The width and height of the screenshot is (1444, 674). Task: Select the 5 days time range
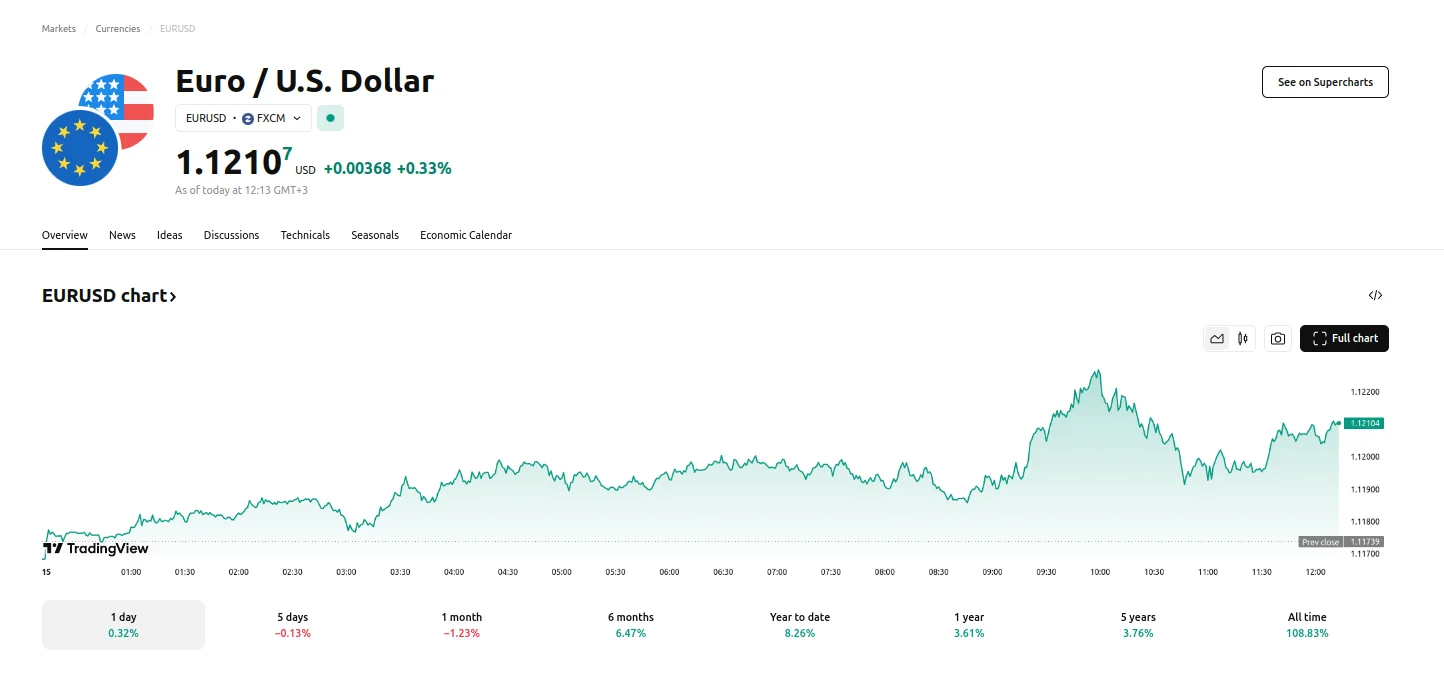coord(293,625)
